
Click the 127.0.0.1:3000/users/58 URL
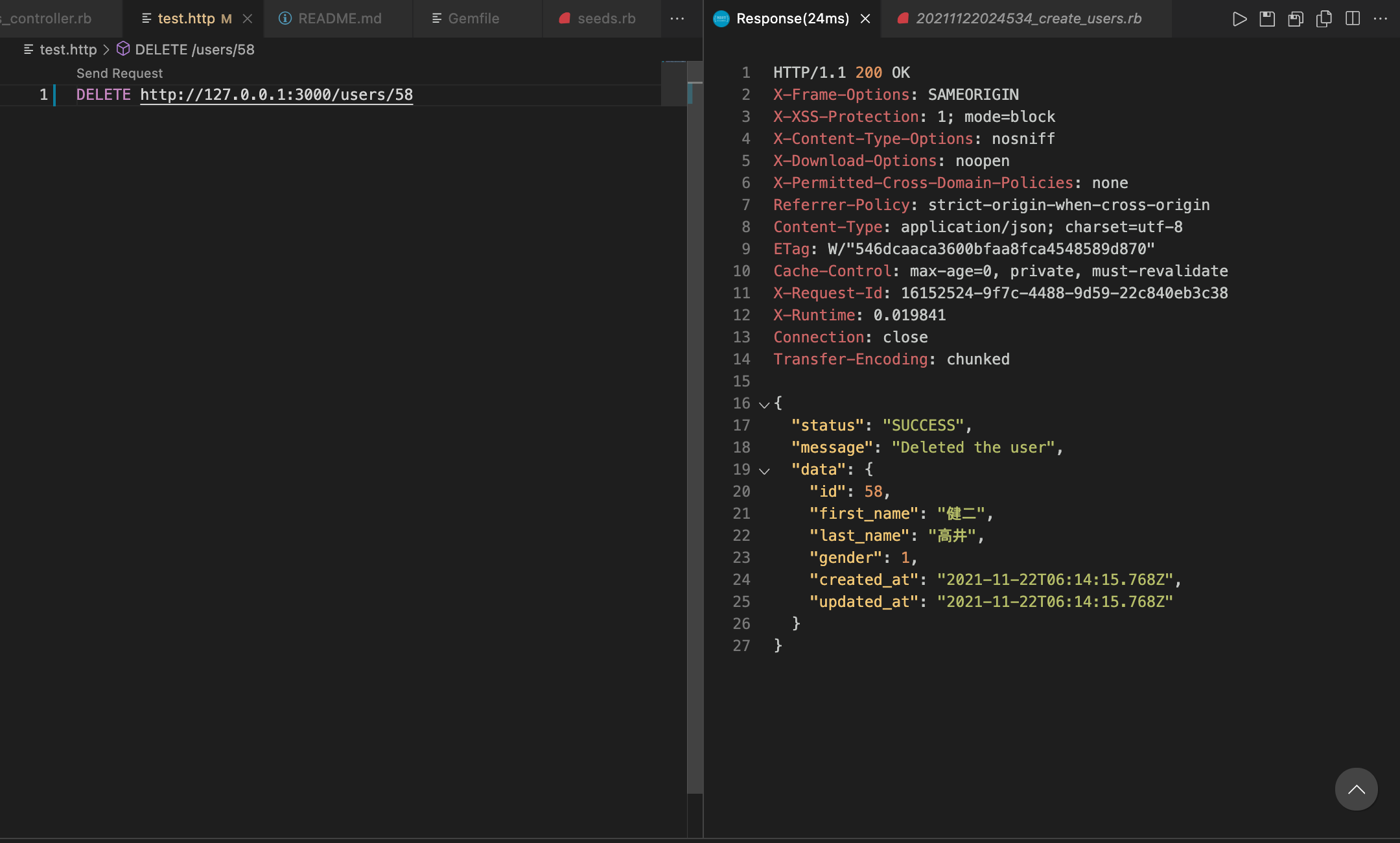point(276,95)
